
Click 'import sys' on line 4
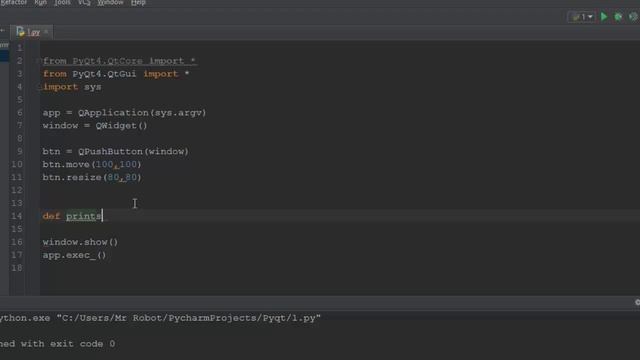point(72,87)
